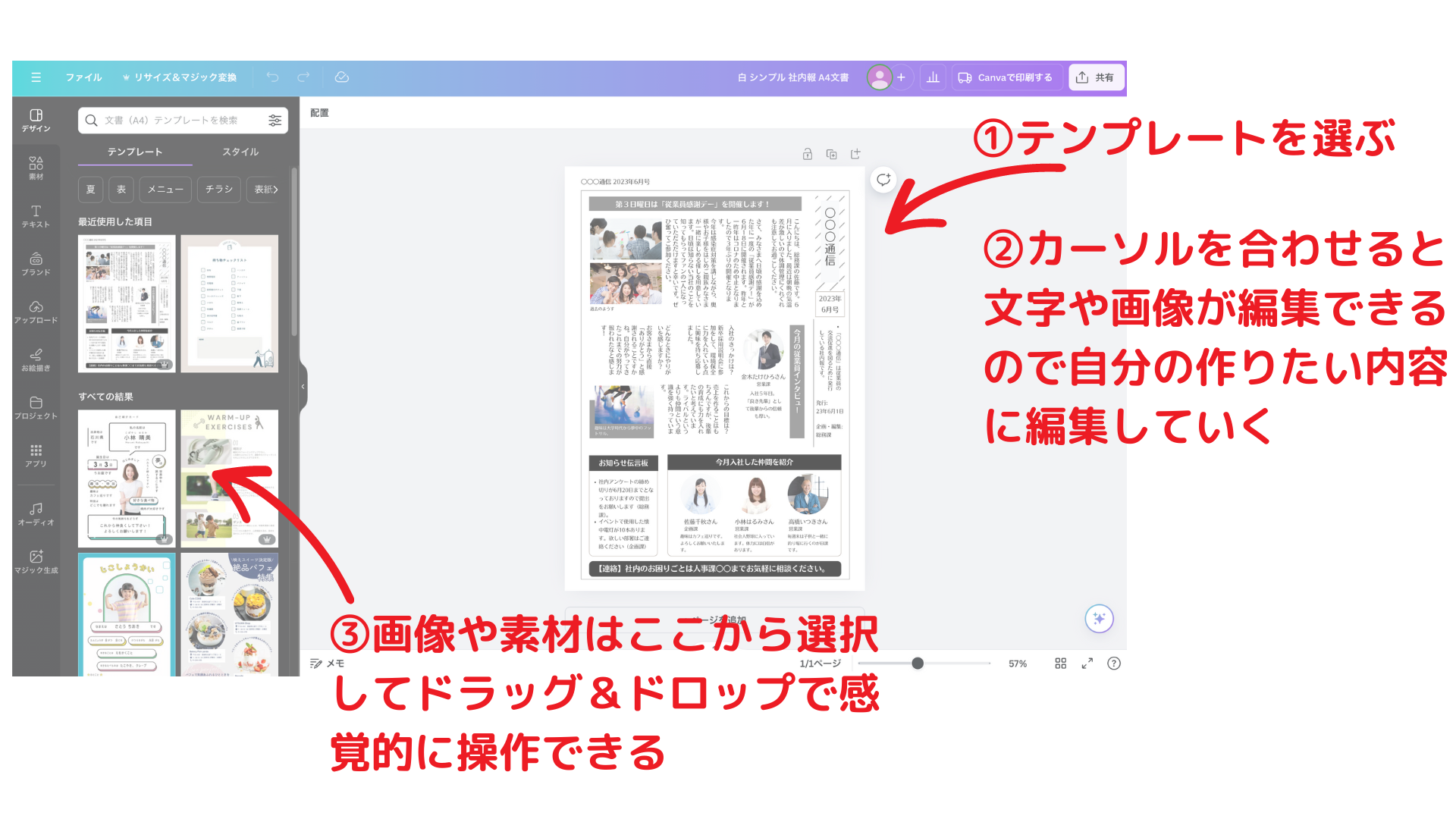Open the オーディオ panel
Image resolution: width=1456 pixels, height=819 pixels.
pyautogui.click(x=36, y=515)
